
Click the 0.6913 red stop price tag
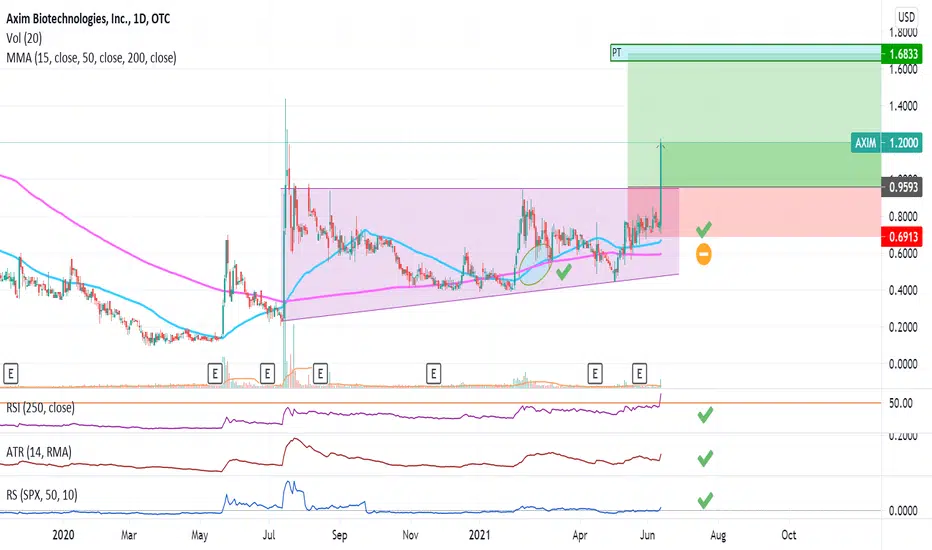903,237
